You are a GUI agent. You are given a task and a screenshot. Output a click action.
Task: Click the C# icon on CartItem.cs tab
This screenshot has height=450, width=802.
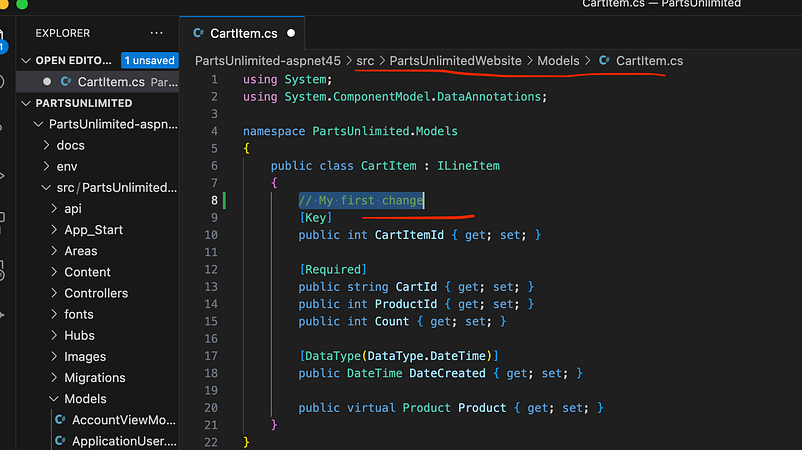[198, 33]
